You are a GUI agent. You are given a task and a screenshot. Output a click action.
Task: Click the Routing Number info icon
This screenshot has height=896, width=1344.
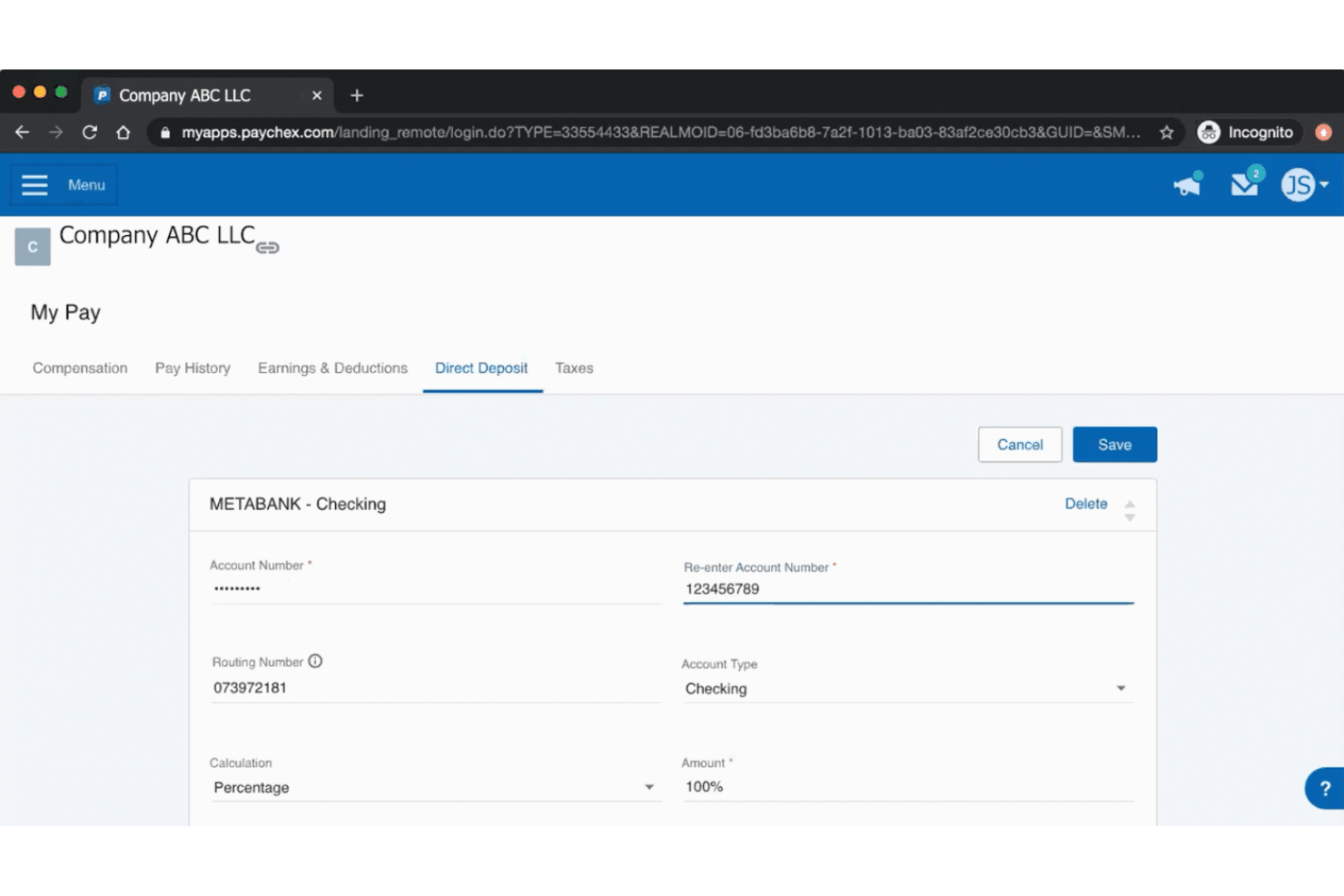coord(315,661)
